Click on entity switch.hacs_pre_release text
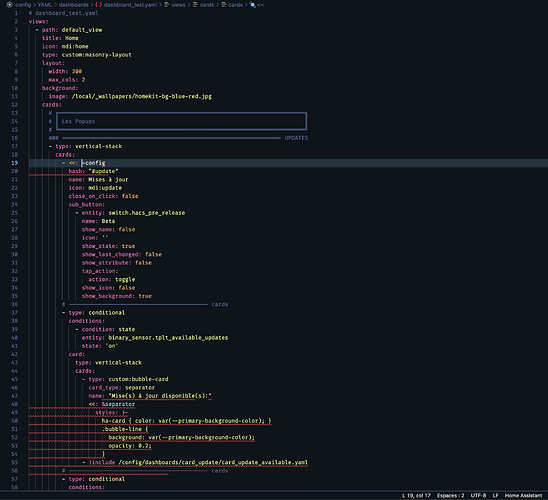The width and height of the screenshot is (548, 500). (147, 213)
